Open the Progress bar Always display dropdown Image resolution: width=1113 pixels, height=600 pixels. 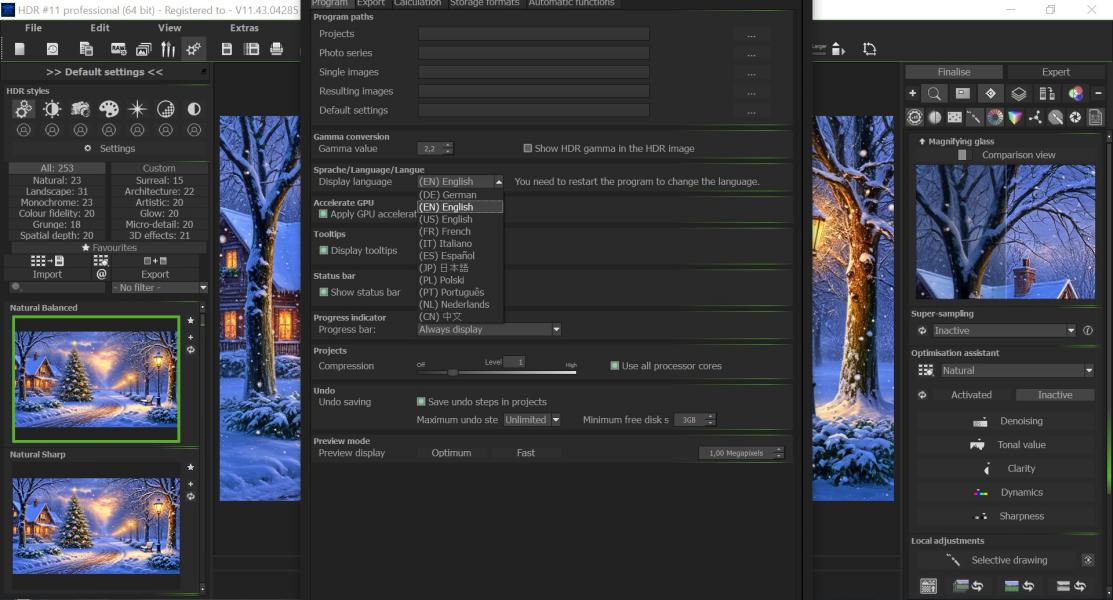pyautogui.click(x=489, y=330)
